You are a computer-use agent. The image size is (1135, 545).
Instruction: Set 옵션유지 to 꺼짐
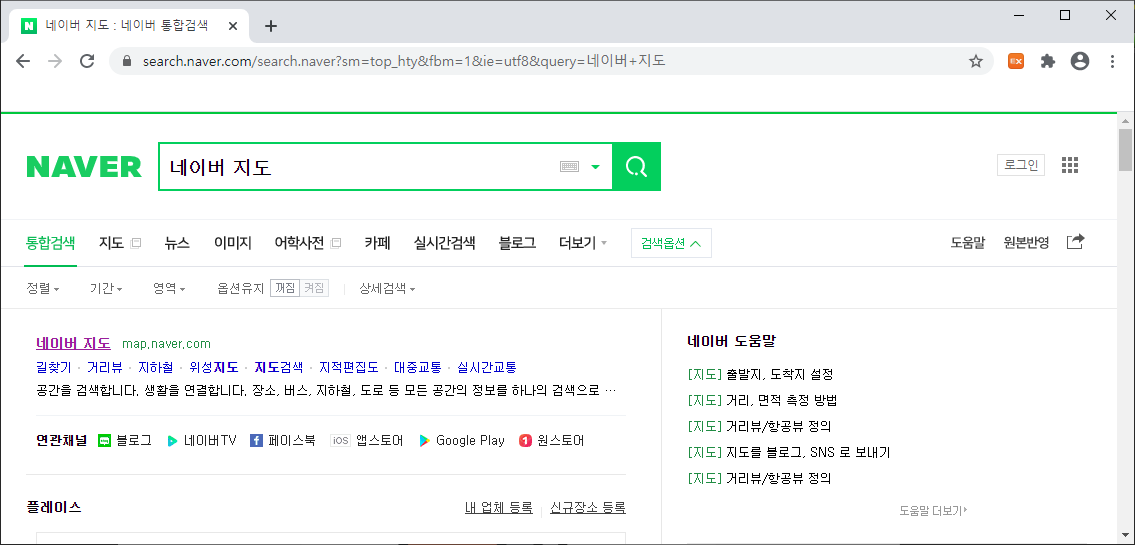click(285, 288)
